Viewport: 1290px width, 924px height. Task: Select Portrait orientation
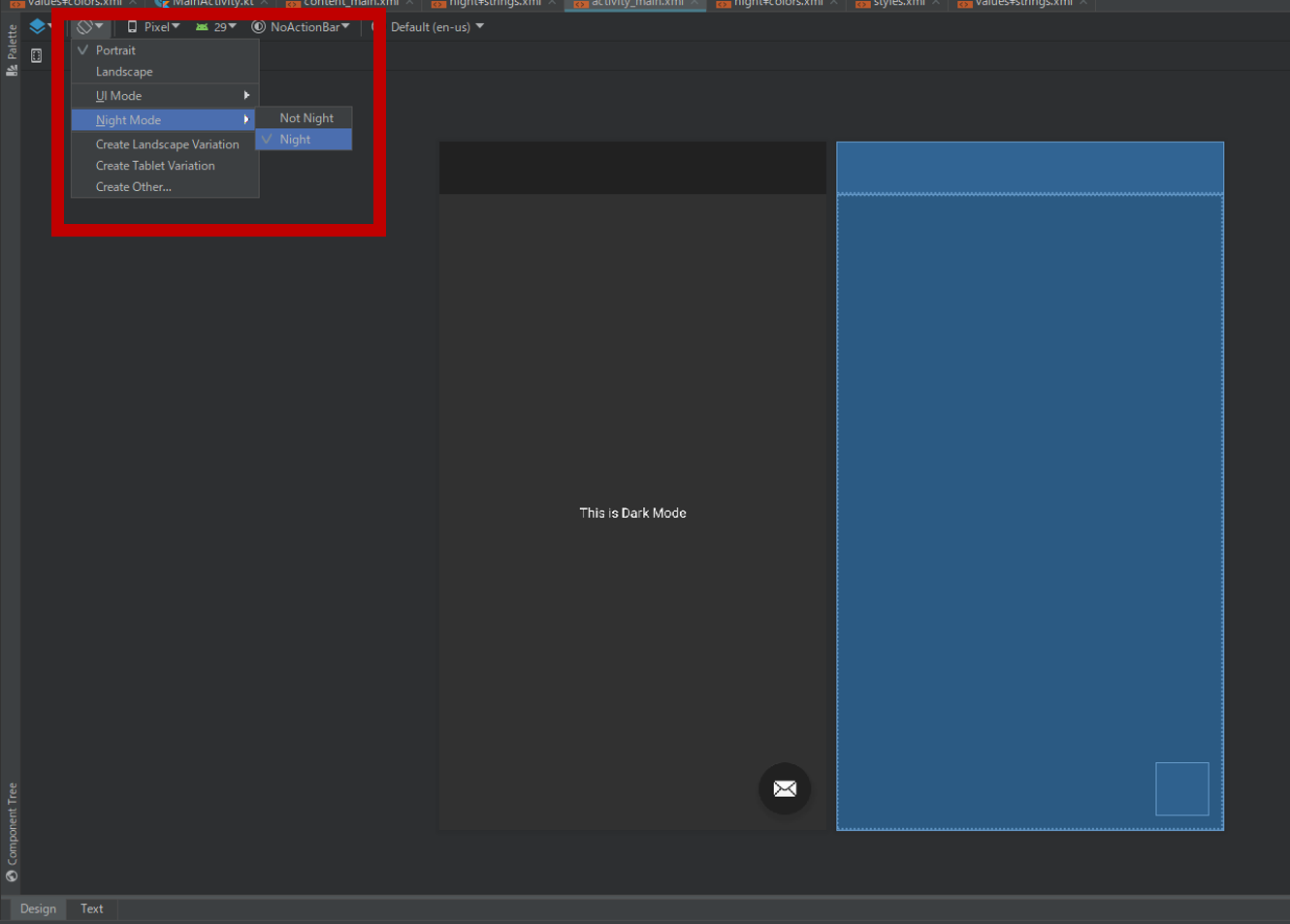click(165, 50)
